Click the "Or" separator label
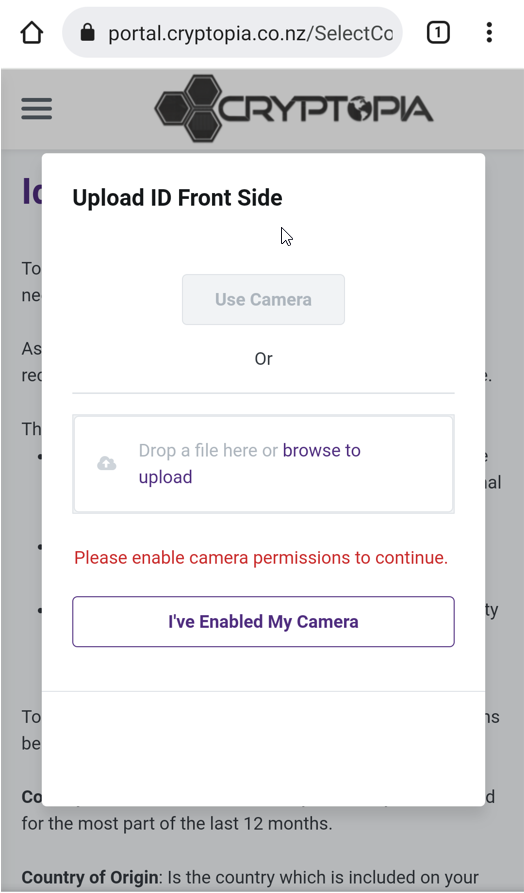Image resolution: width=524 pixels, height=893 pixels. [263, 359]
